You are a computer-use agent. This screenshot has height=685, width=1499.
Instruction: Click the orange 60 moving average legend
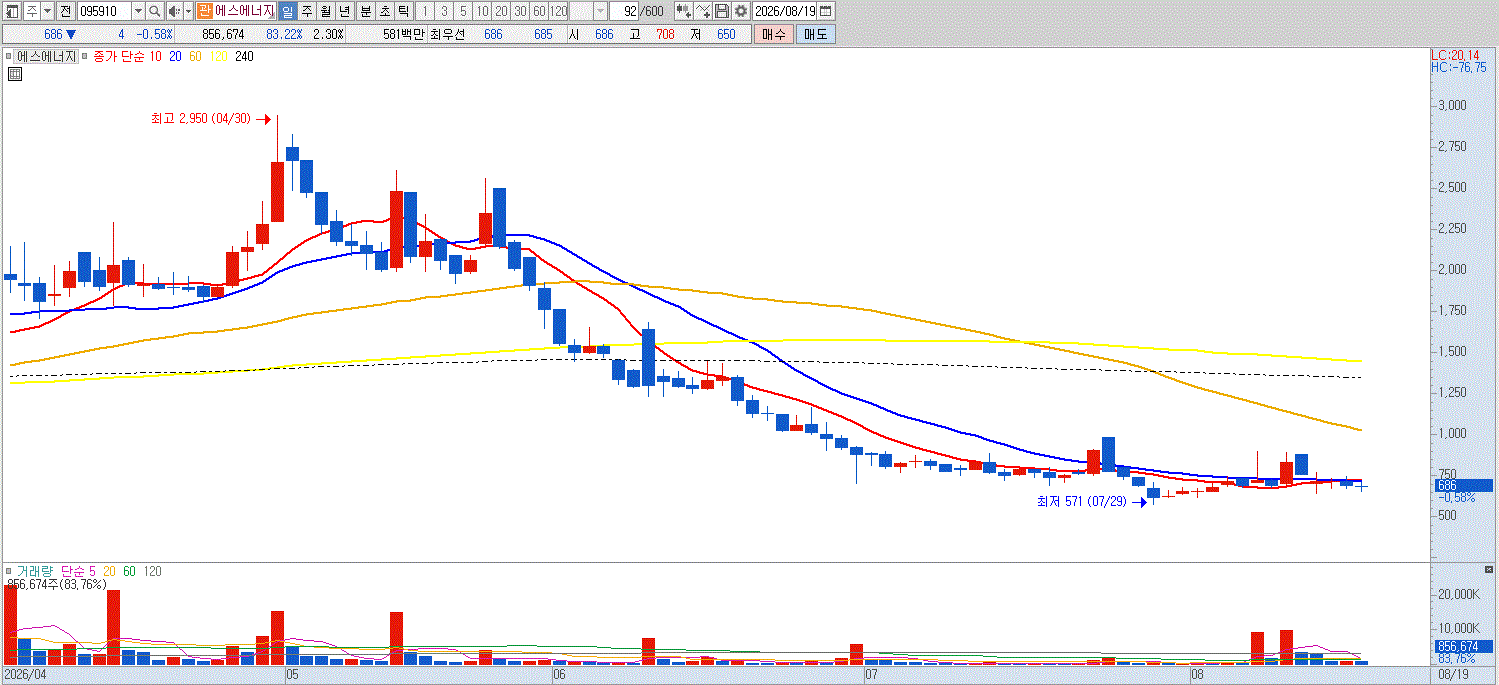click(x=194, y=57)
